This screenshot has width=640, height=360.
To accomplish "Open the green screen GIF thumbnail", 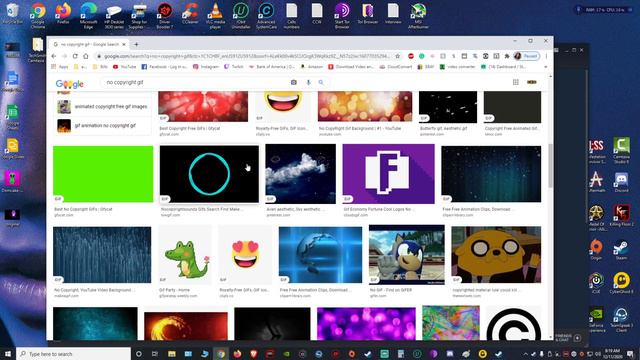I will (x=103, y=174).
